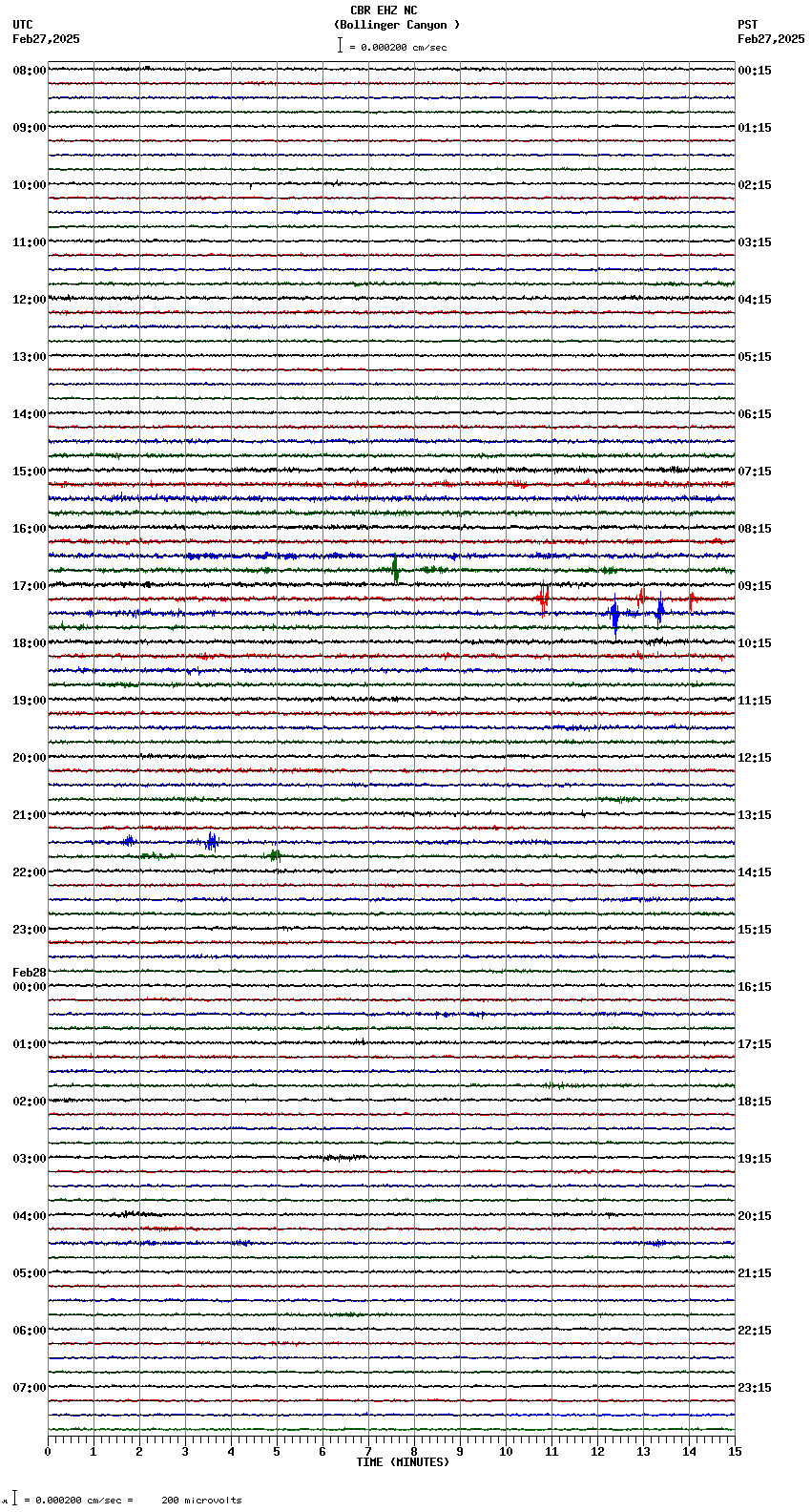
Task: Click the '0' minute axis tick label
Action: click(x=48, y=1452)
